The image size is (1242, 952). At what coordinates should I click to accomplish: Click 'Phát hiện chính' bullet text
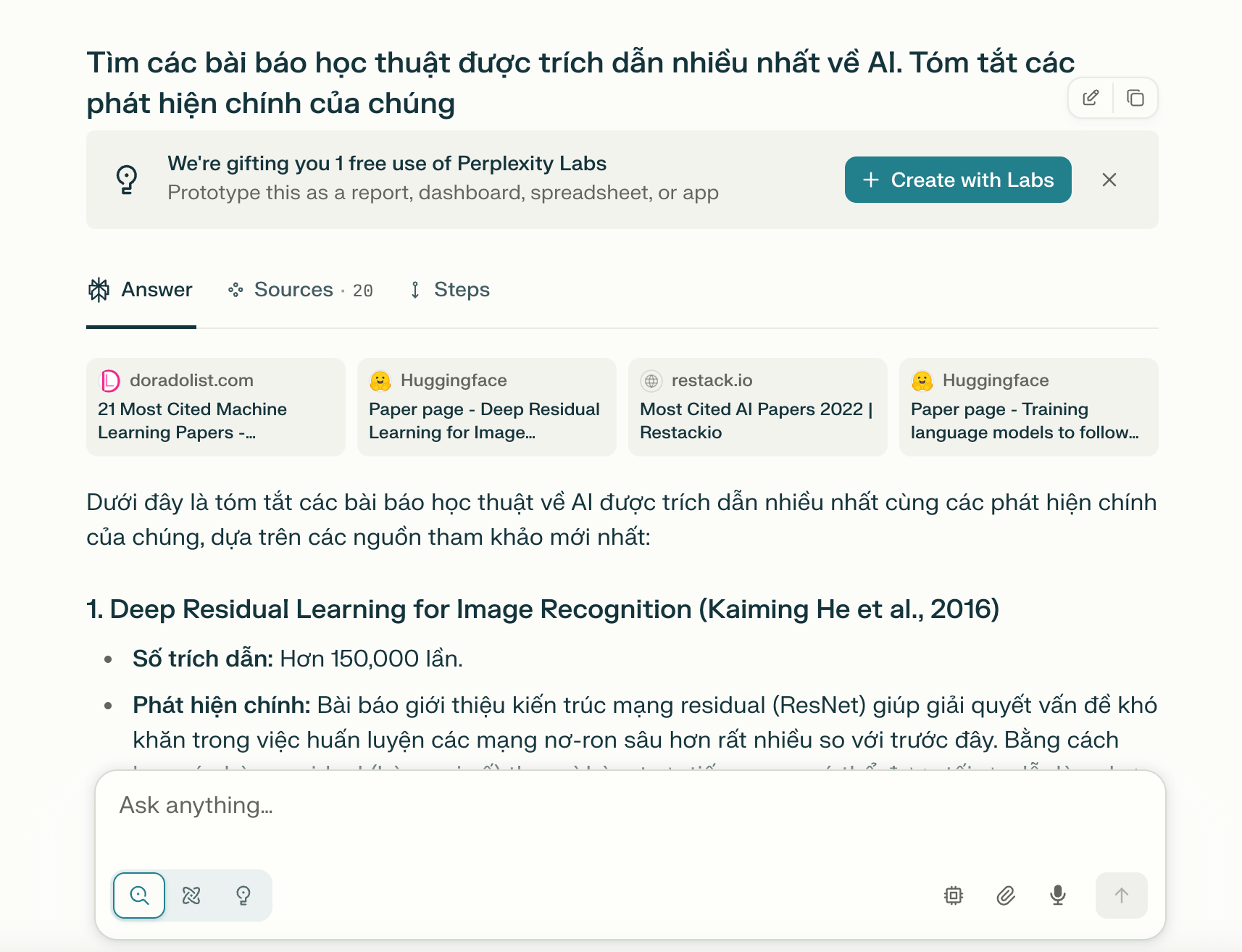tap(222, 705)
